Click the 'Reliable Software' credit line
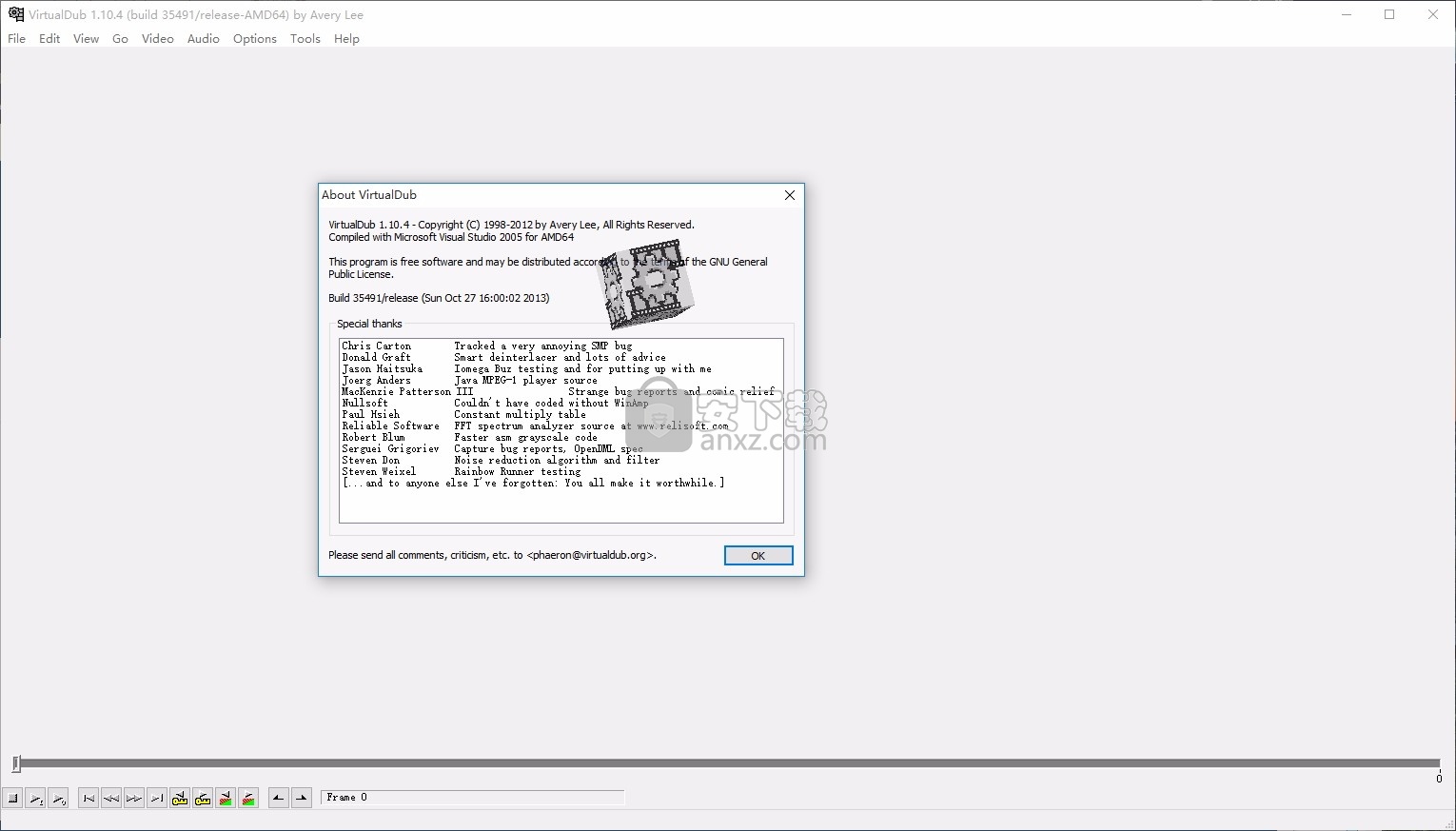Image resolution: width=1456 pixels, height=831 pixels. (536, 426)
